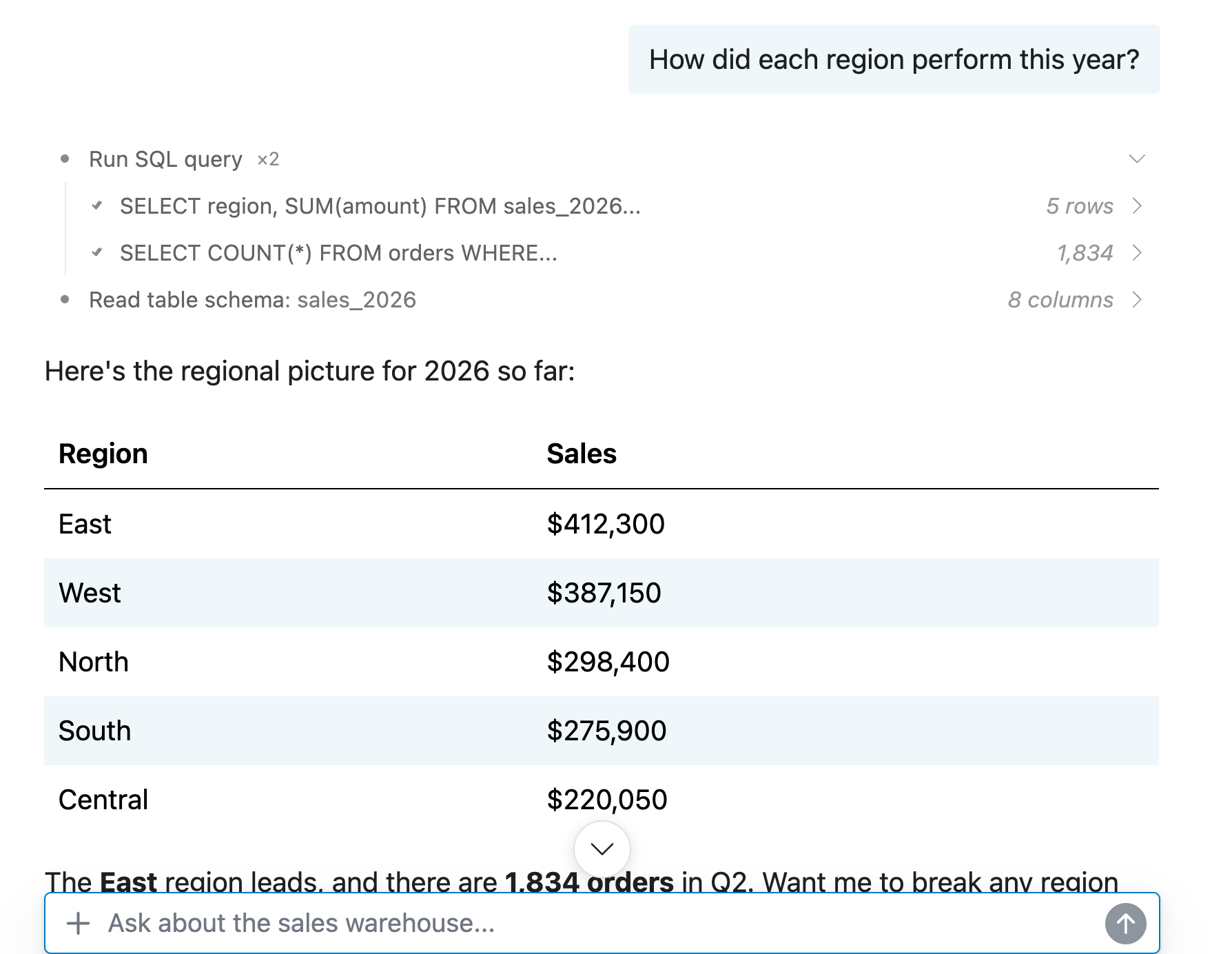The image size is (1232, 954).
Task: Open the sales_2026 schema details chevron
Action: pyautogui.click(x=1137, y=300)
